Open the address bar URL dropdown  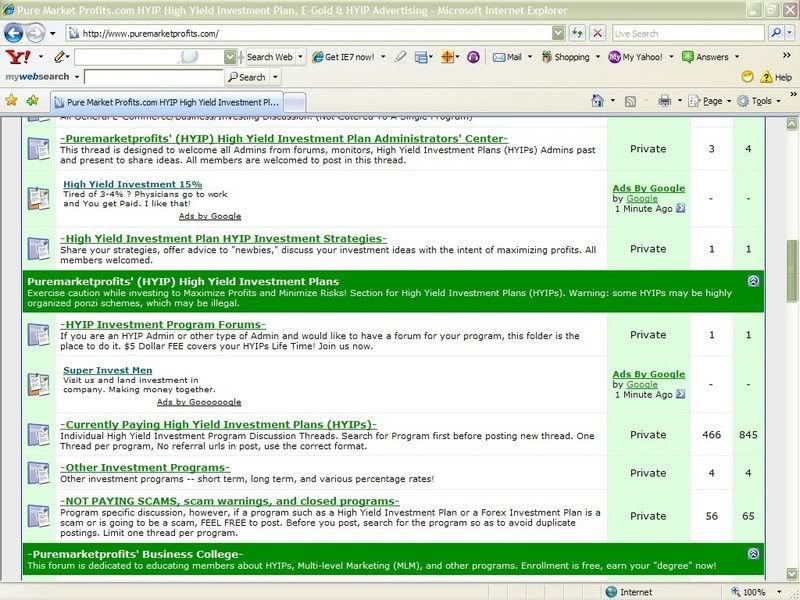(x=558, y=34)
